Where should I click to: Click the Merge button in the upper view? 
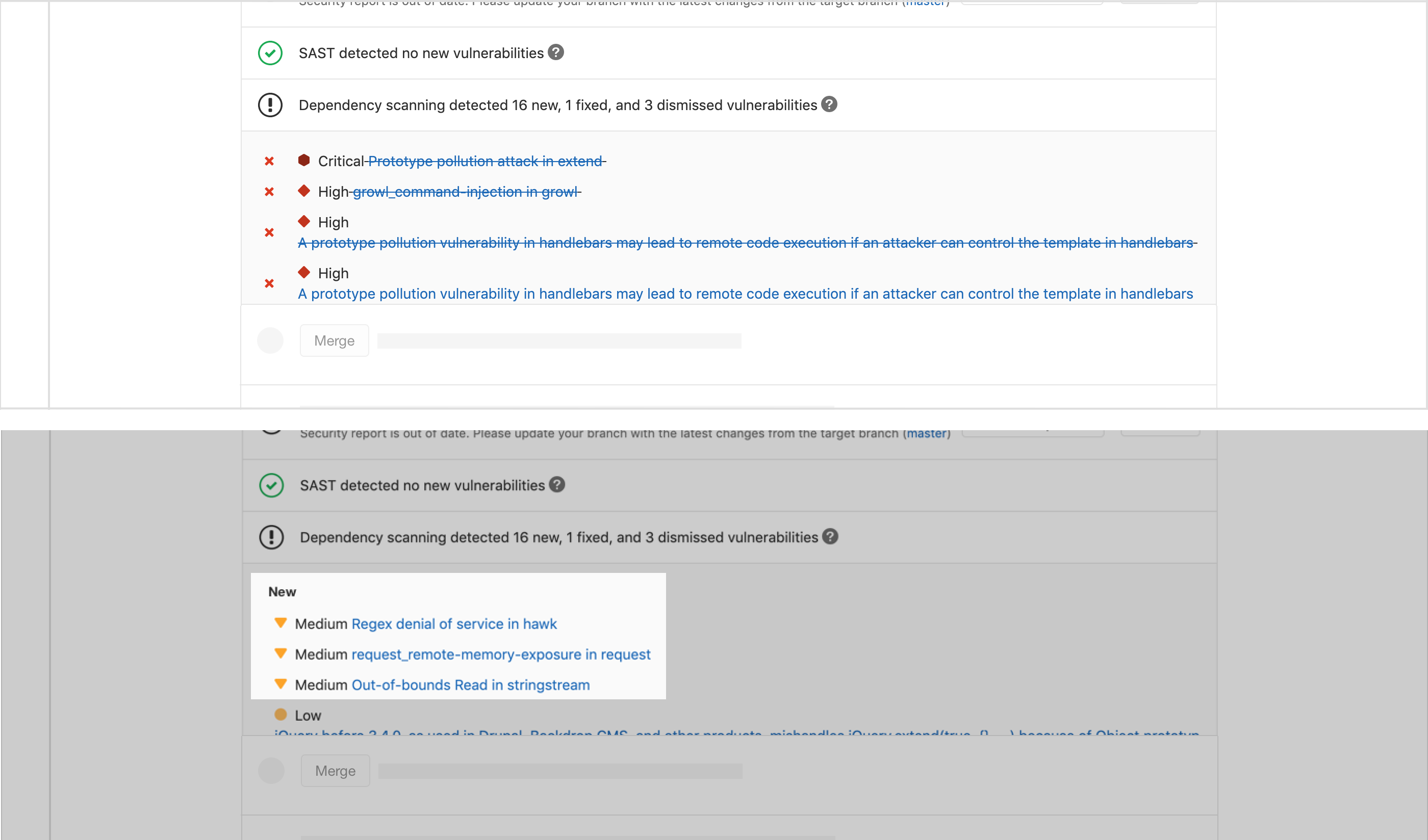(335, 340)
